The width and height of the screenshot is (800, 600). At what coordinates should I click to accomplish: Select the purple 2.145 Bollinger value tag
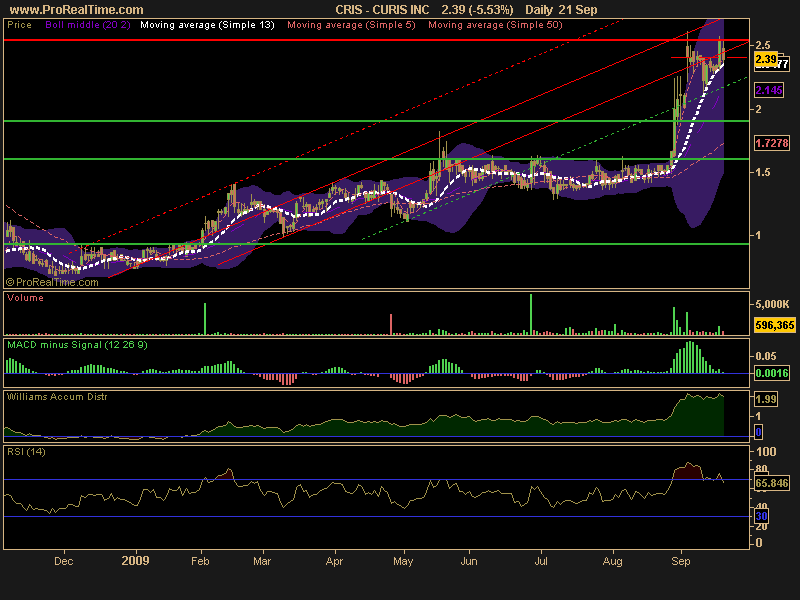(x=769, y=90)
